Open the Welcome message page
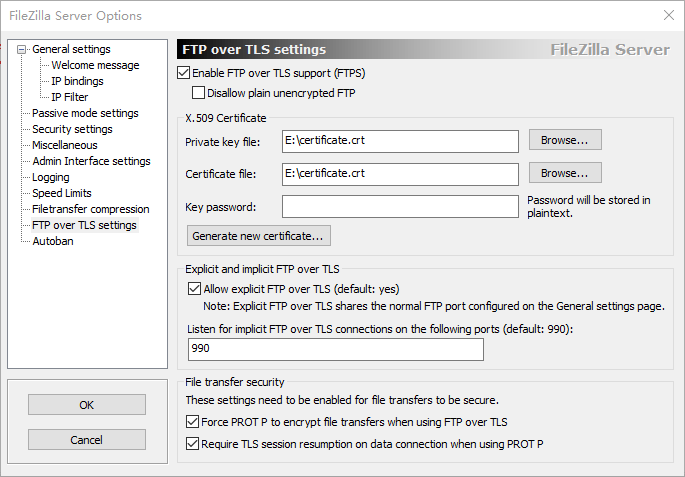The height and width of the screenshot is (477, 685). pyautogui.click(x=95, y=65)
